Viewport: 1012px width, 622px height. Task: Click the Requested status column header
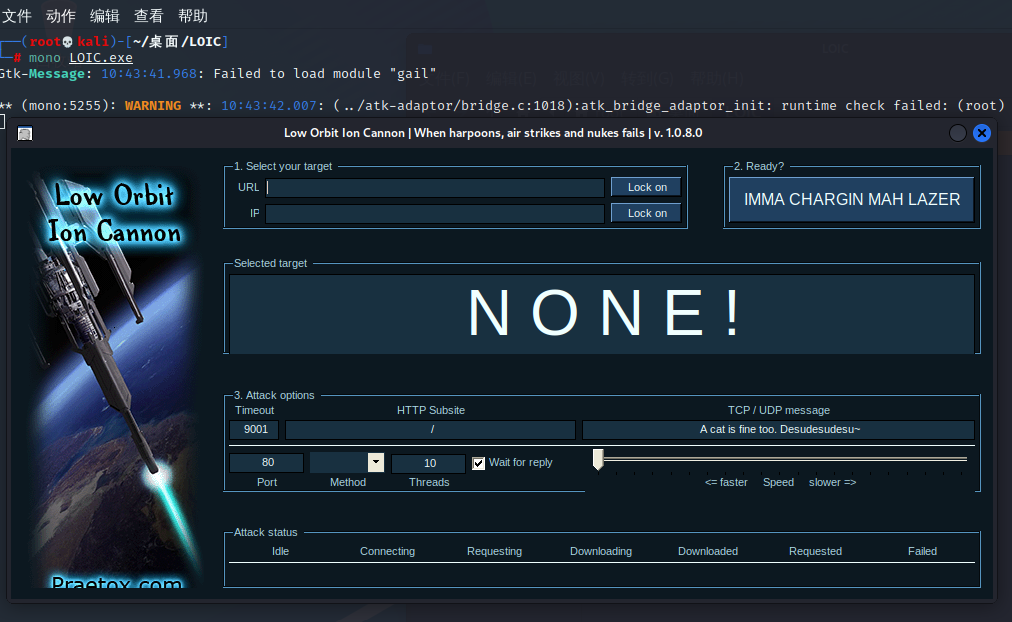815,551
